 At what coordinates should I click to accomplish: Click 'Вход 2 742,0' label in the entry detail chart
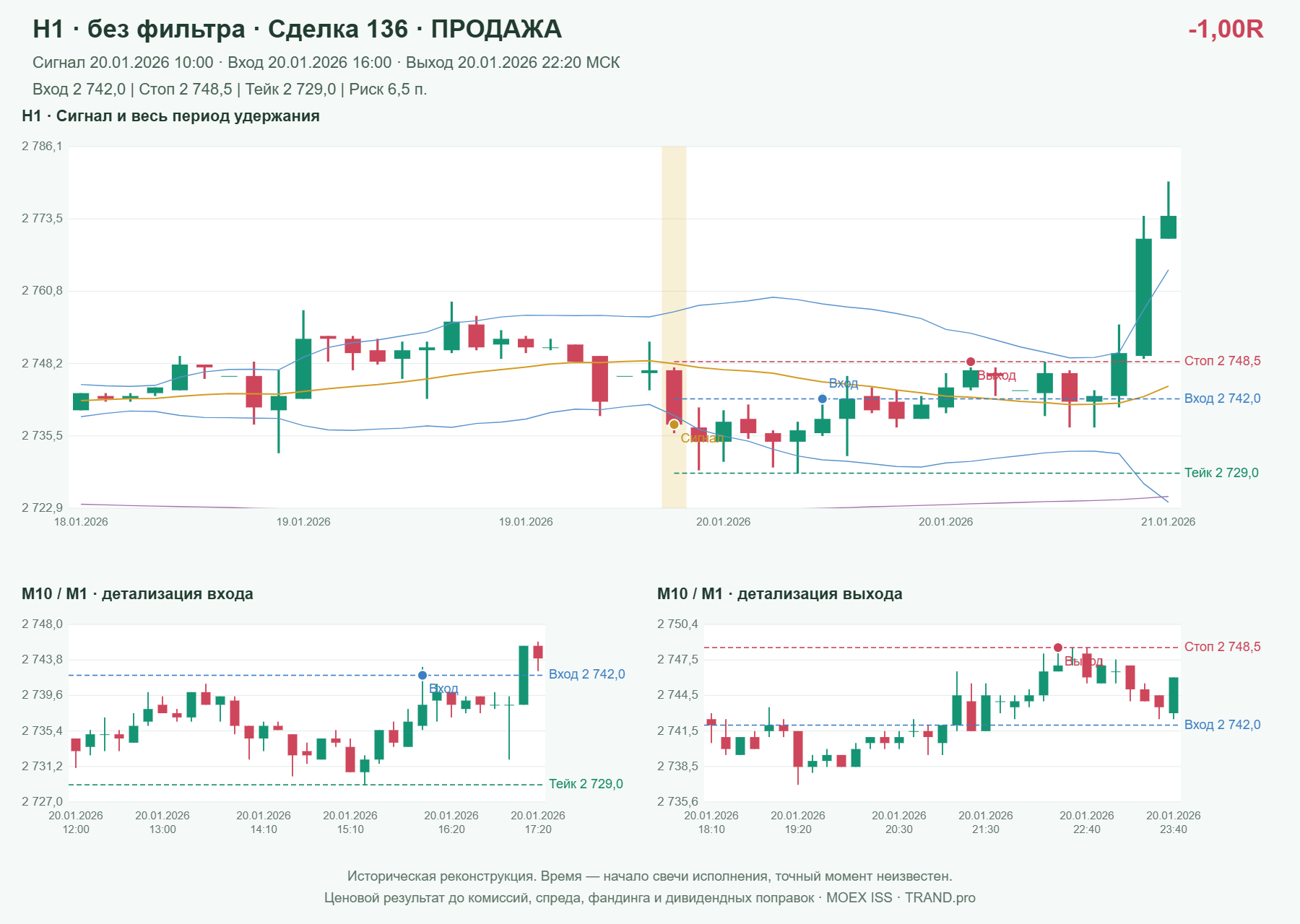tap(587, 674)
